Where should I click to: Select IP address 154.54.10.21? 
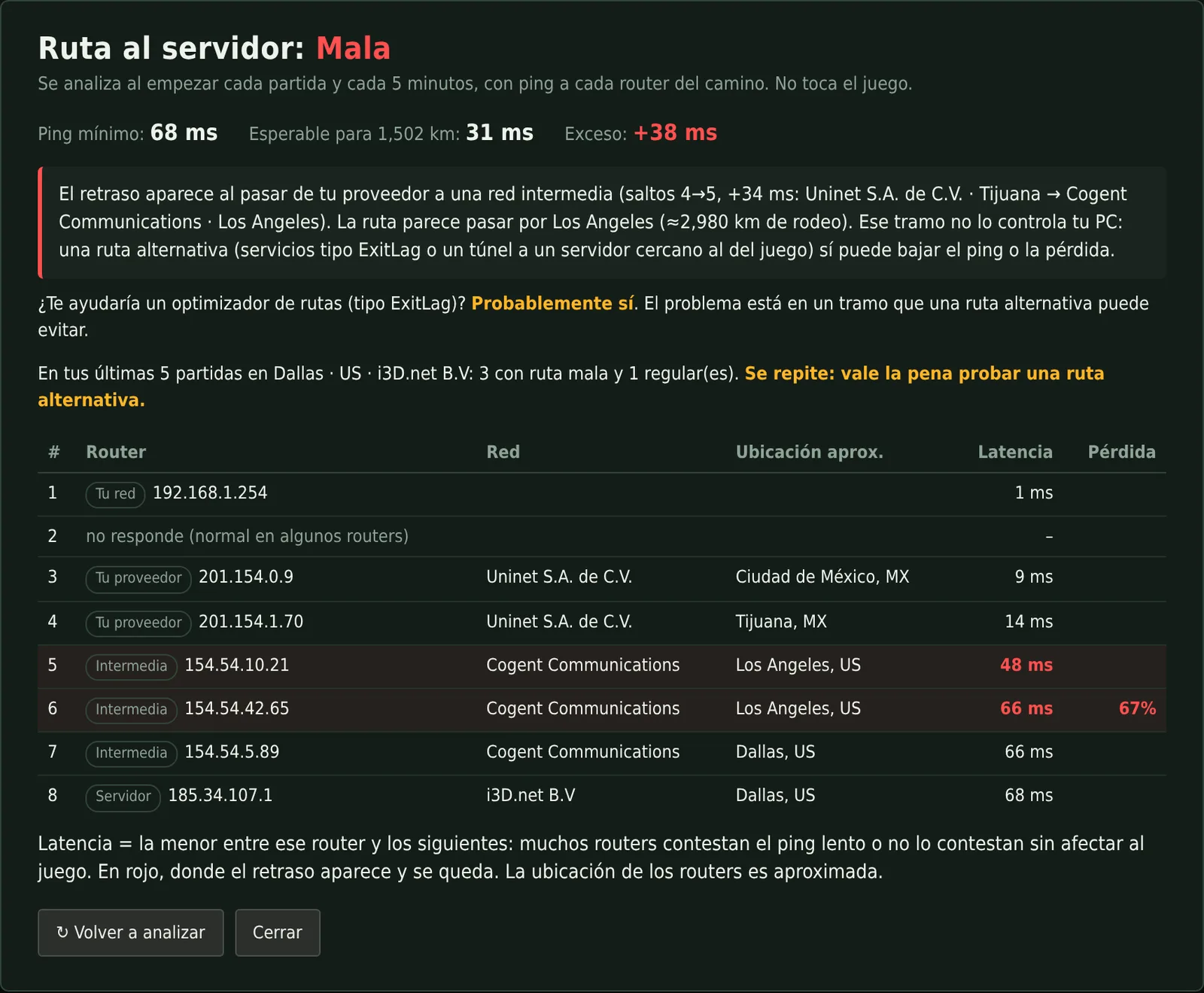point(237,666)
